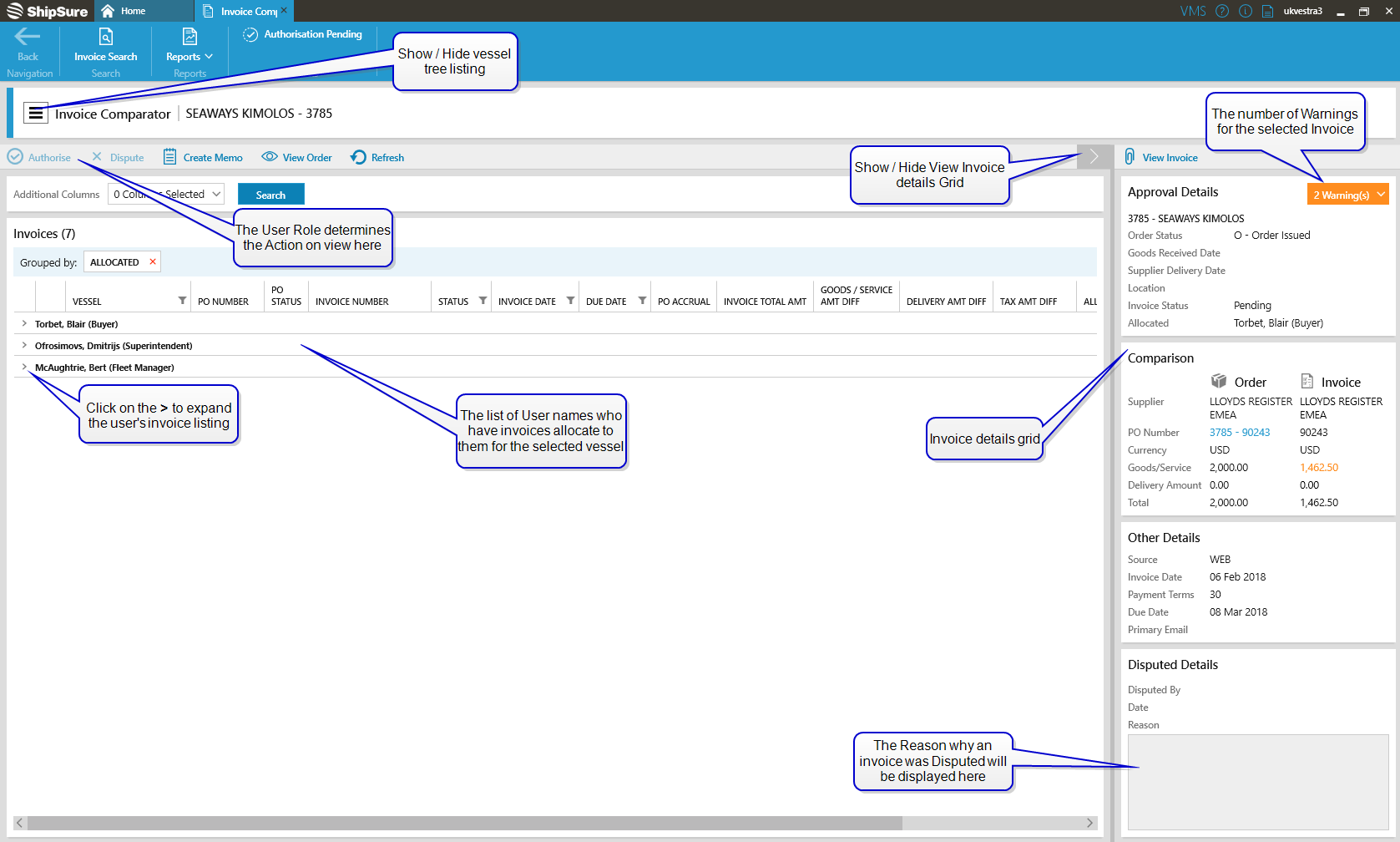1400x842 pixels.
Task: Click the help question mark icon
Action: tap(1222, 11)
